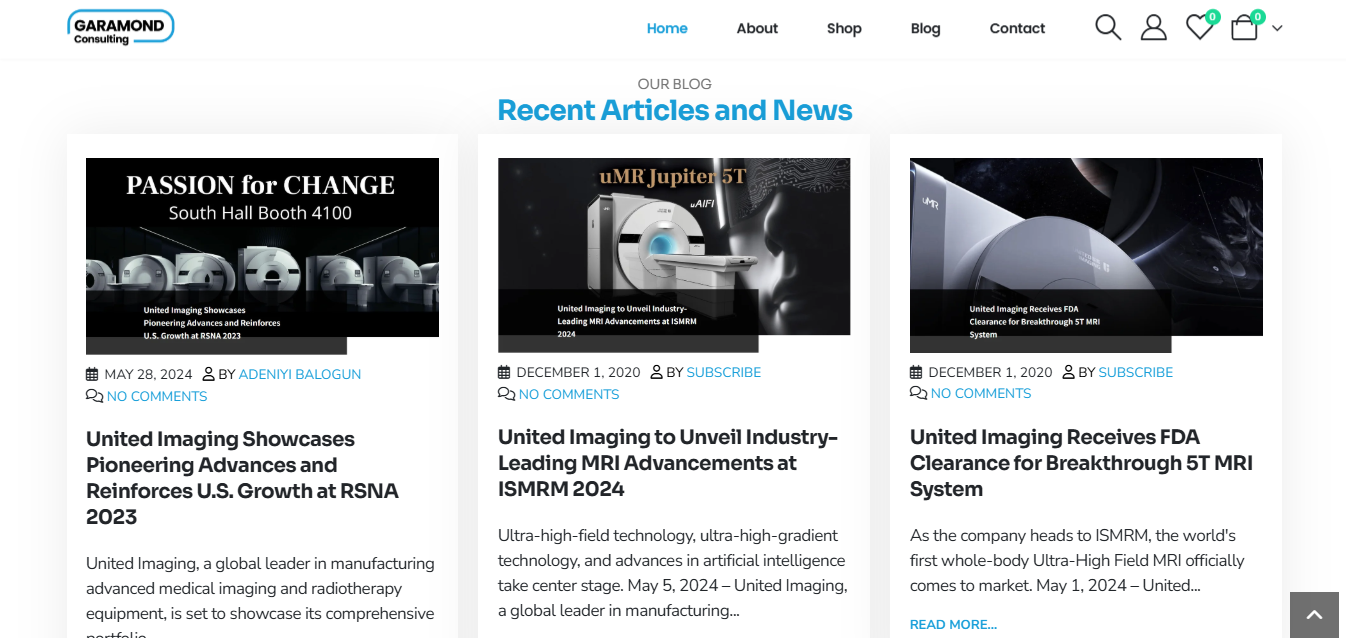Click NO COMMENTS under the ISMRM 2024 post
Image resolution: width=1346 pixels, height=638 pixels.
point(569,395)
